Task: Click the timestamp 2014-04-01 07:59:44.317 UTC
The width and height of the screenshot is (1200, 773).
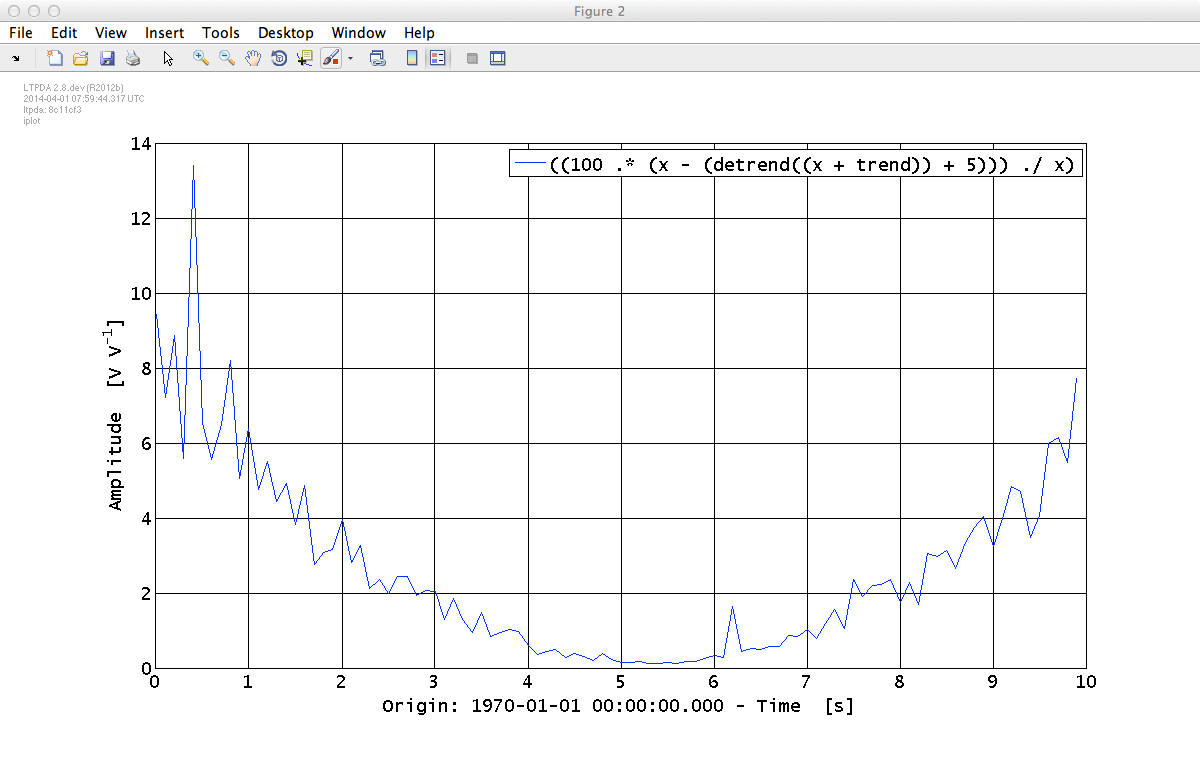Action: [84, 99]
